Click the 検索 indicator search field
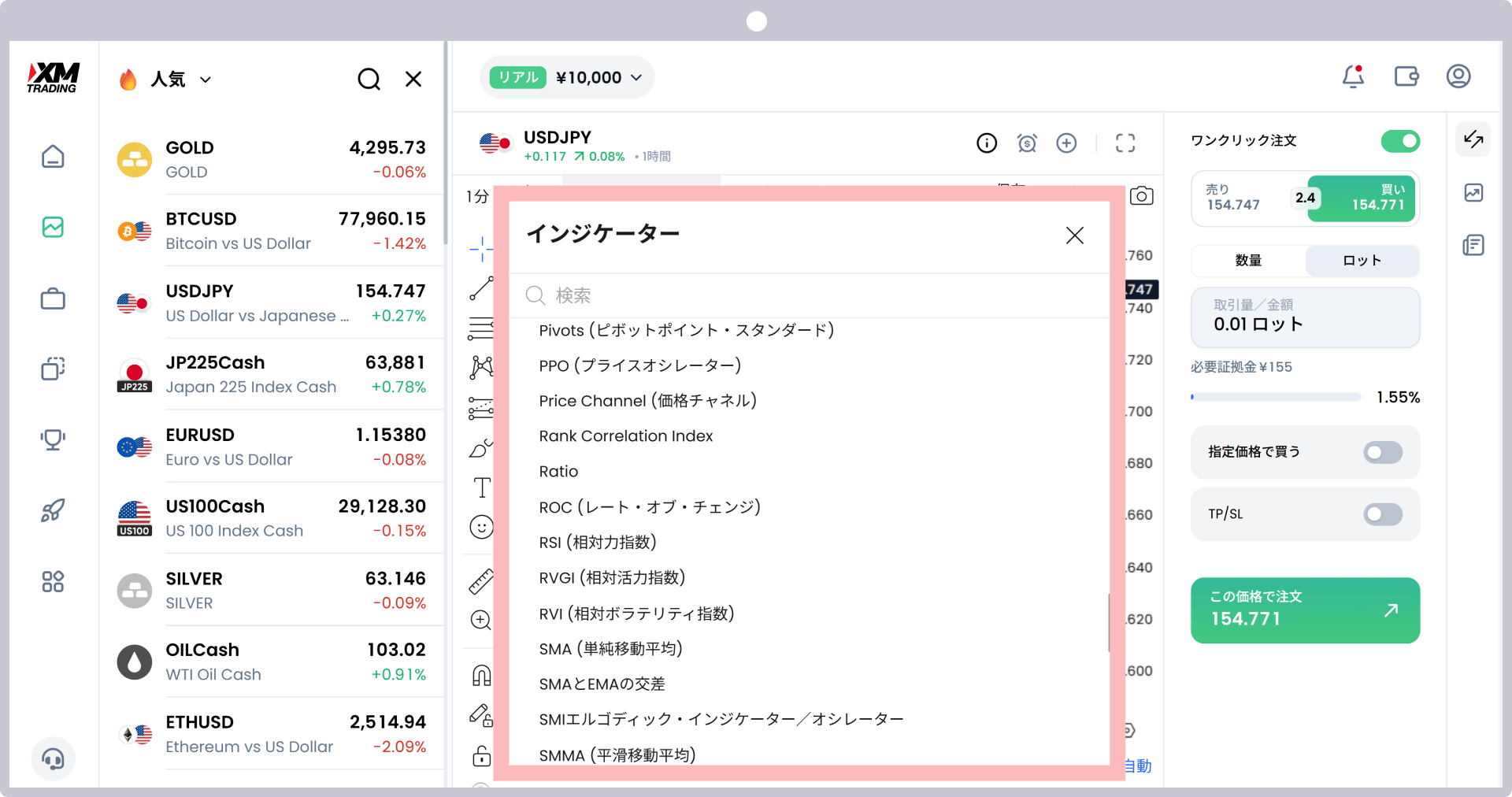The width and height of the screenshot is (1512, 797). [809, 295]
